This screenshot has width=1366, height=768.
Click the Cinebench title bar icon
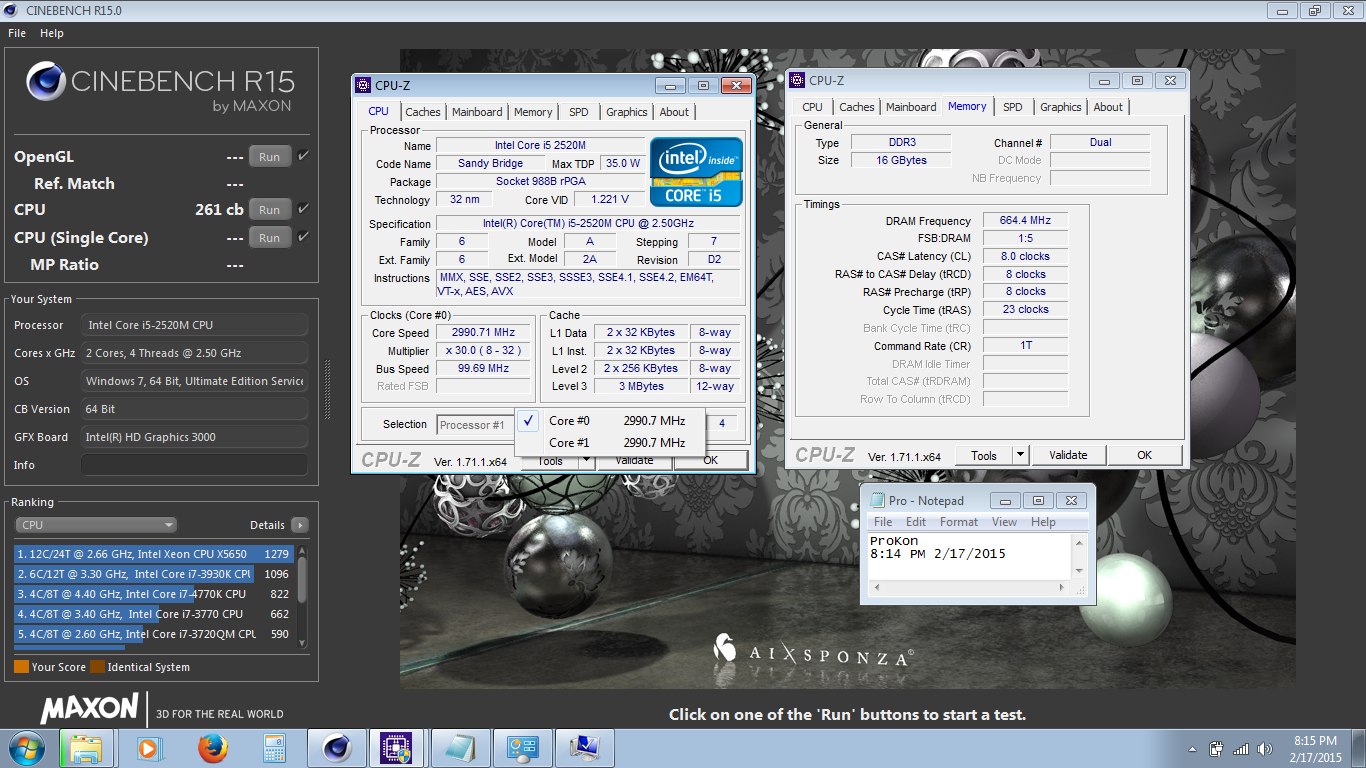click(11, 10)
